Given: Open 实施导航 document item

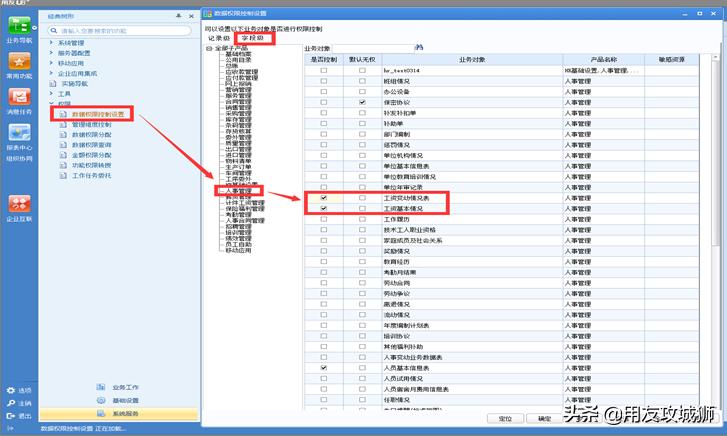Looking at the screenshot, I should tap(74, 84).
